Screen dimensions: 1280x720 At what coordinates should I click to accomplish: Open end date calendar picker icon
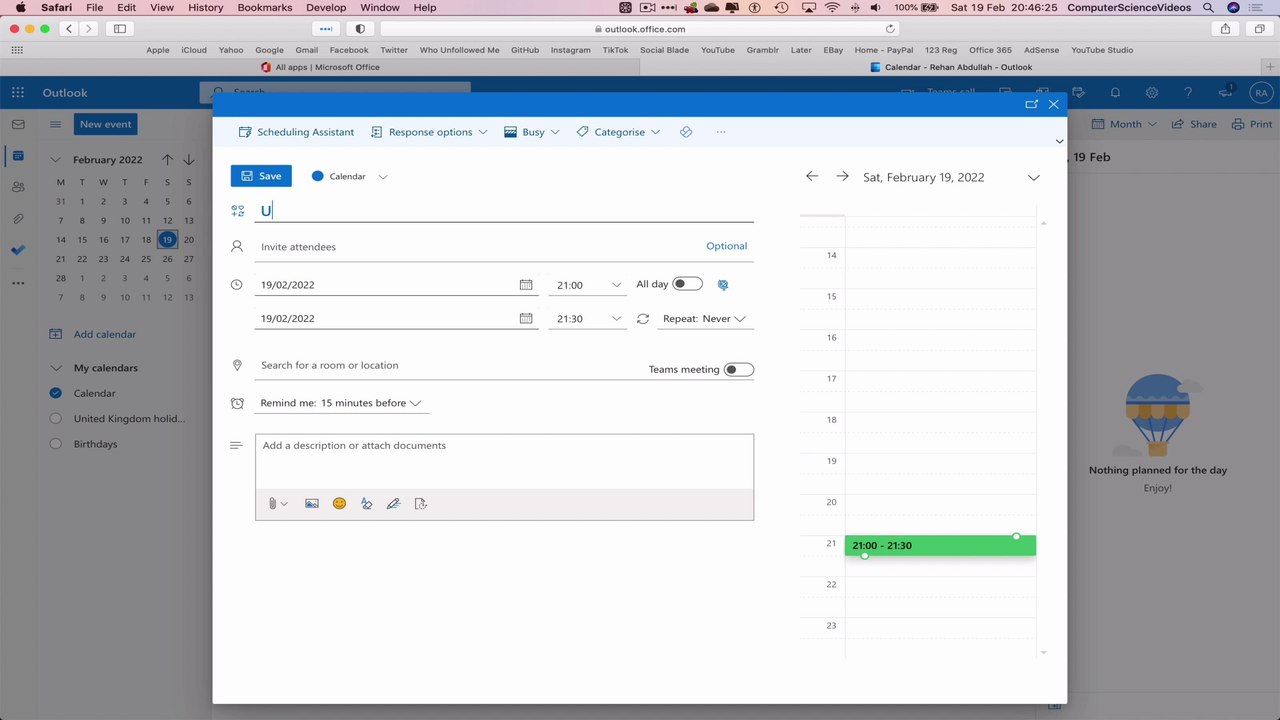tap(526, 319)
